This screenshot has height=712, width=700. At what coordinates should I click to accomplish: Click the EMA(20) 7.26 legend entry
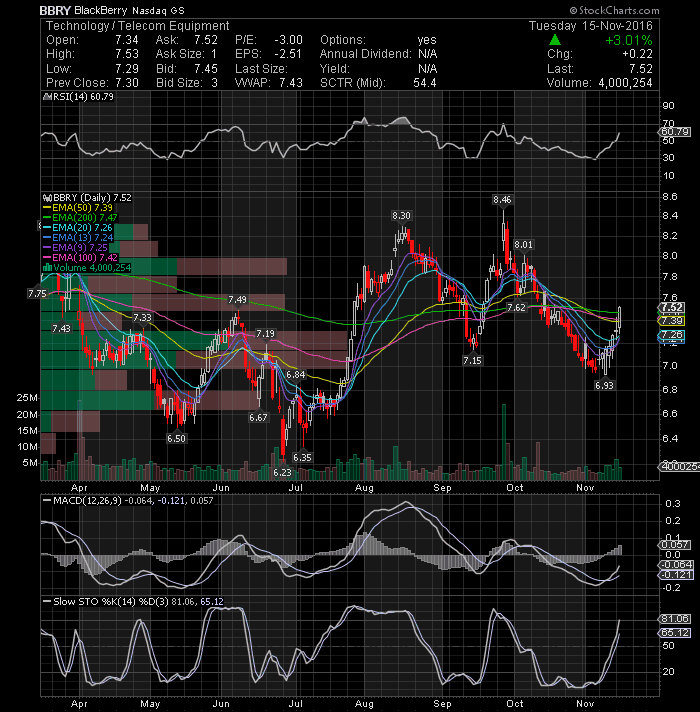82,227
